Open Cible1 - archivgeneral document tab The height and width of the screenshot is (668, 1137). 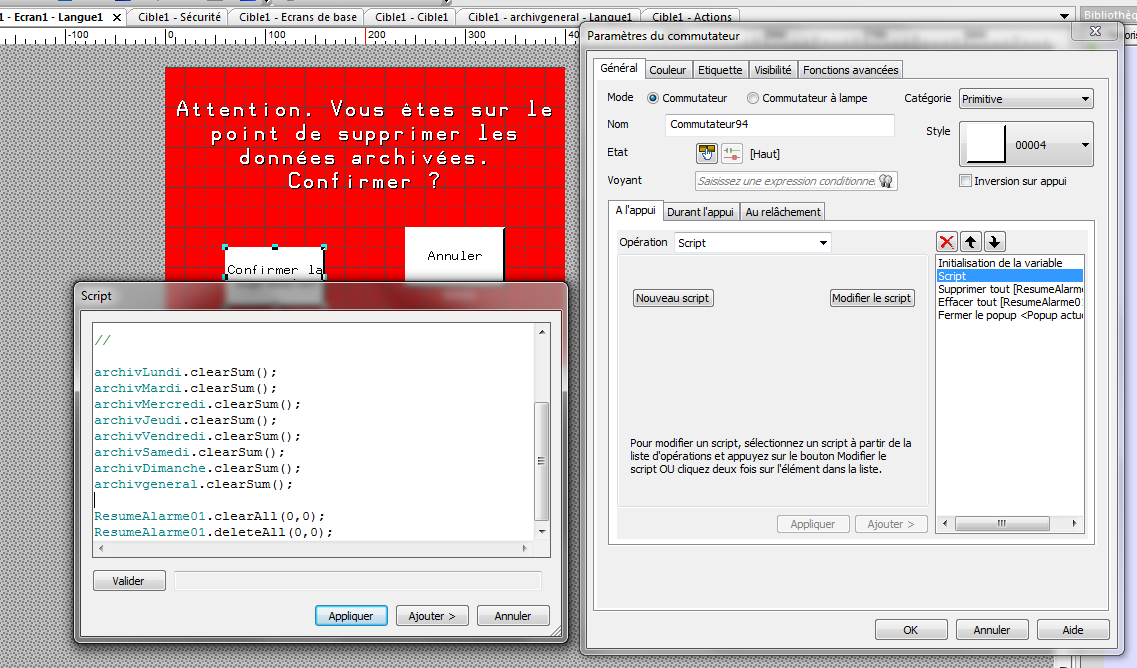[550, 17]
